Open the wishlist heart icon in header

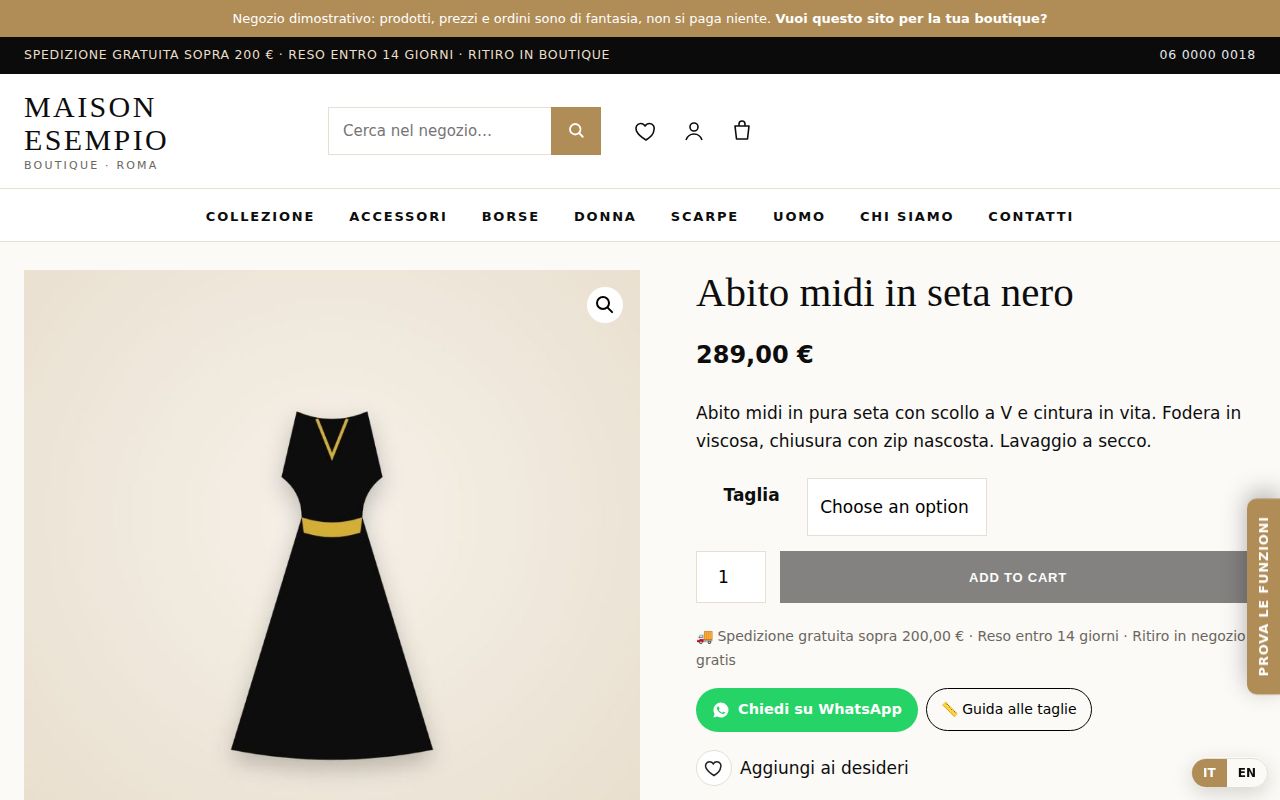[645, 131]
